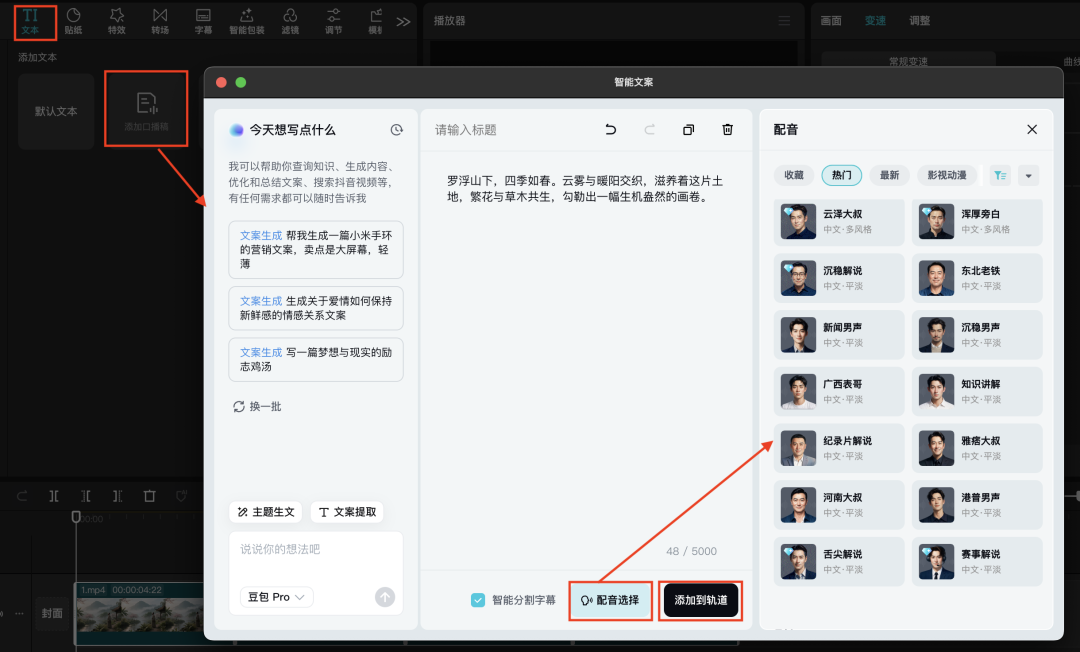Select the 云泽大叔 voice option
The width and height of the screenshot is (1080, 652).
pyautogui.click(x=838, y=222)
